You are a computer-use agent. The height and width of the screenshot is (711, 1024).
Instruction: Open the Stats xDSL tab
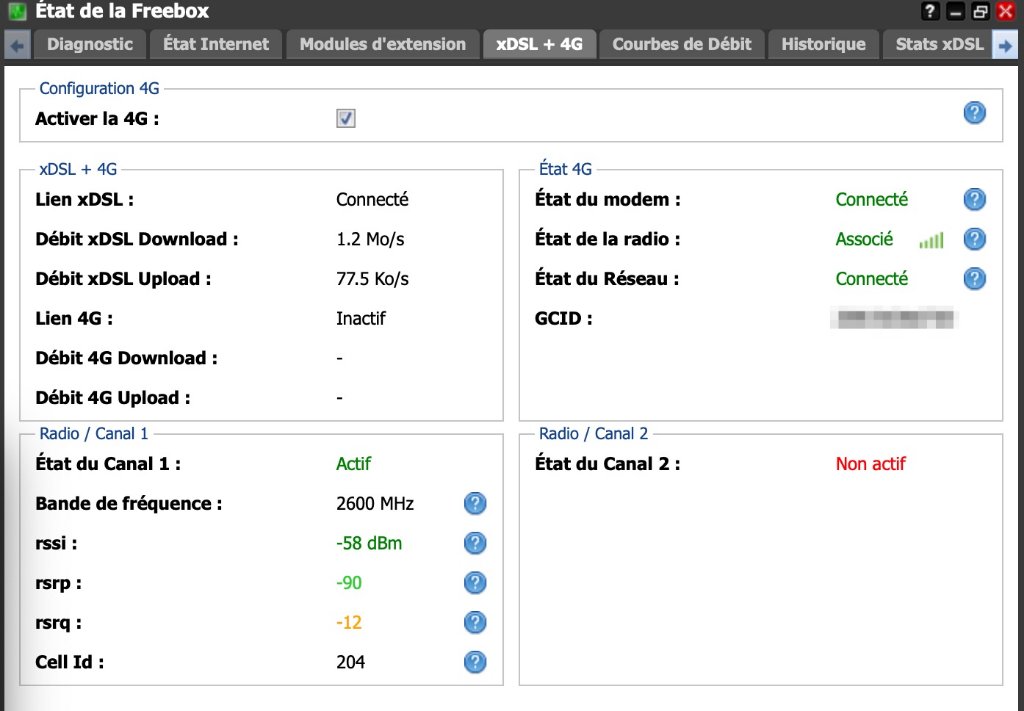coord(939,44)
